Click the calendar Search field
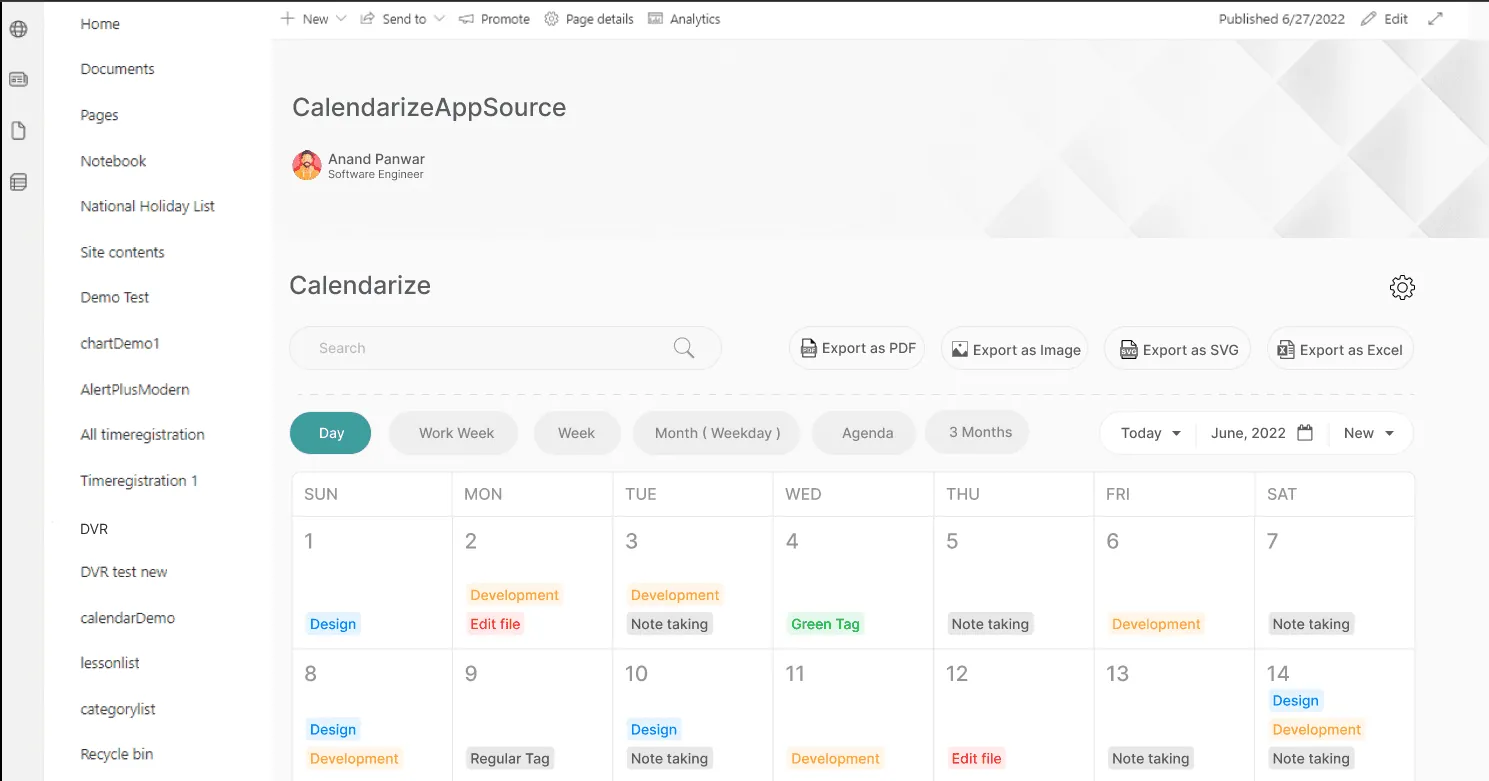 505,348
